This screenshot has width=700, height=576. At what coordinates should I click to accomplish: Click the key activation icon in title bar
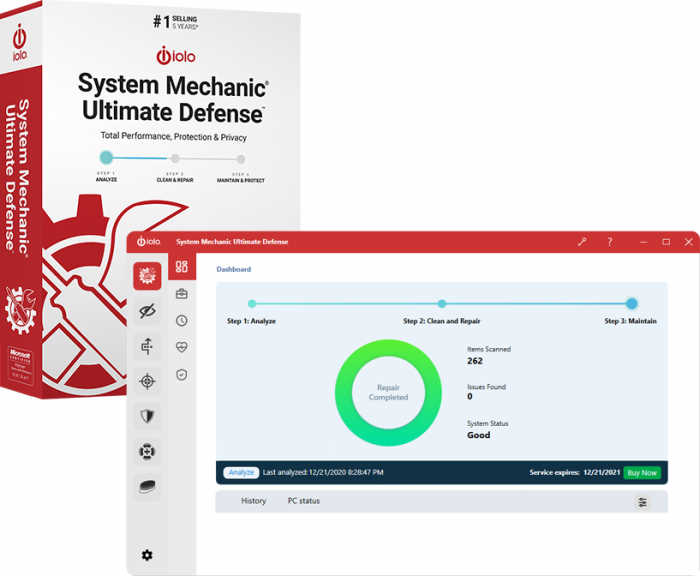pos(582,242)
